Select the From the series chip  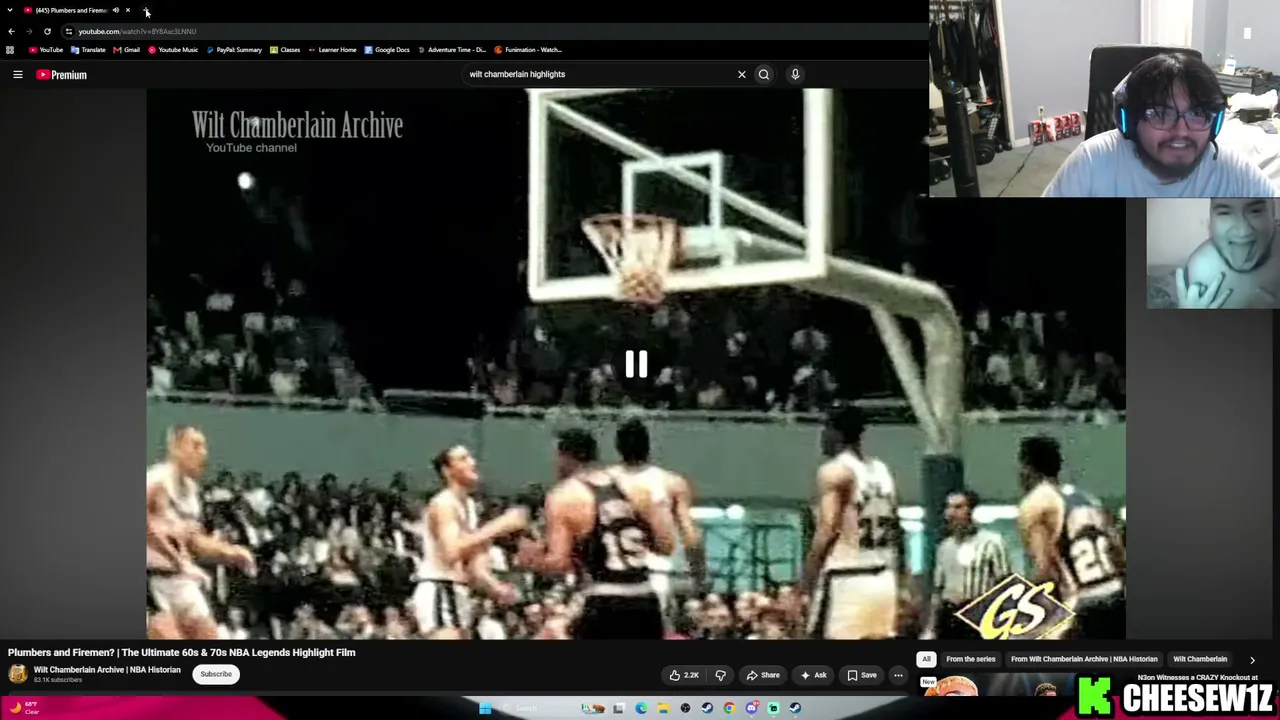coord(970,659)
